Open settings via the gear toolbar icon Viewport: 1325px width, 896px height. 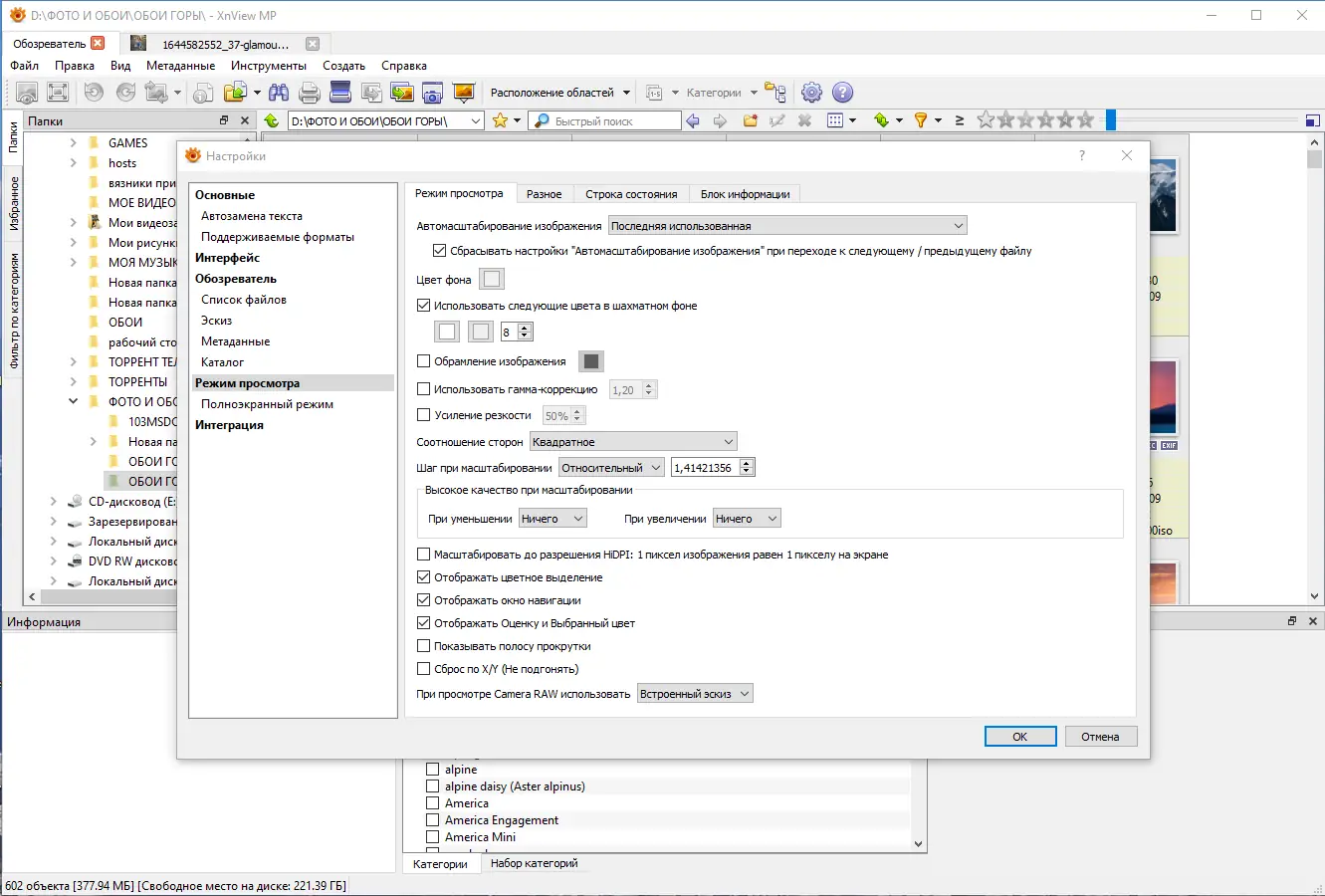(x=811, y=93)
